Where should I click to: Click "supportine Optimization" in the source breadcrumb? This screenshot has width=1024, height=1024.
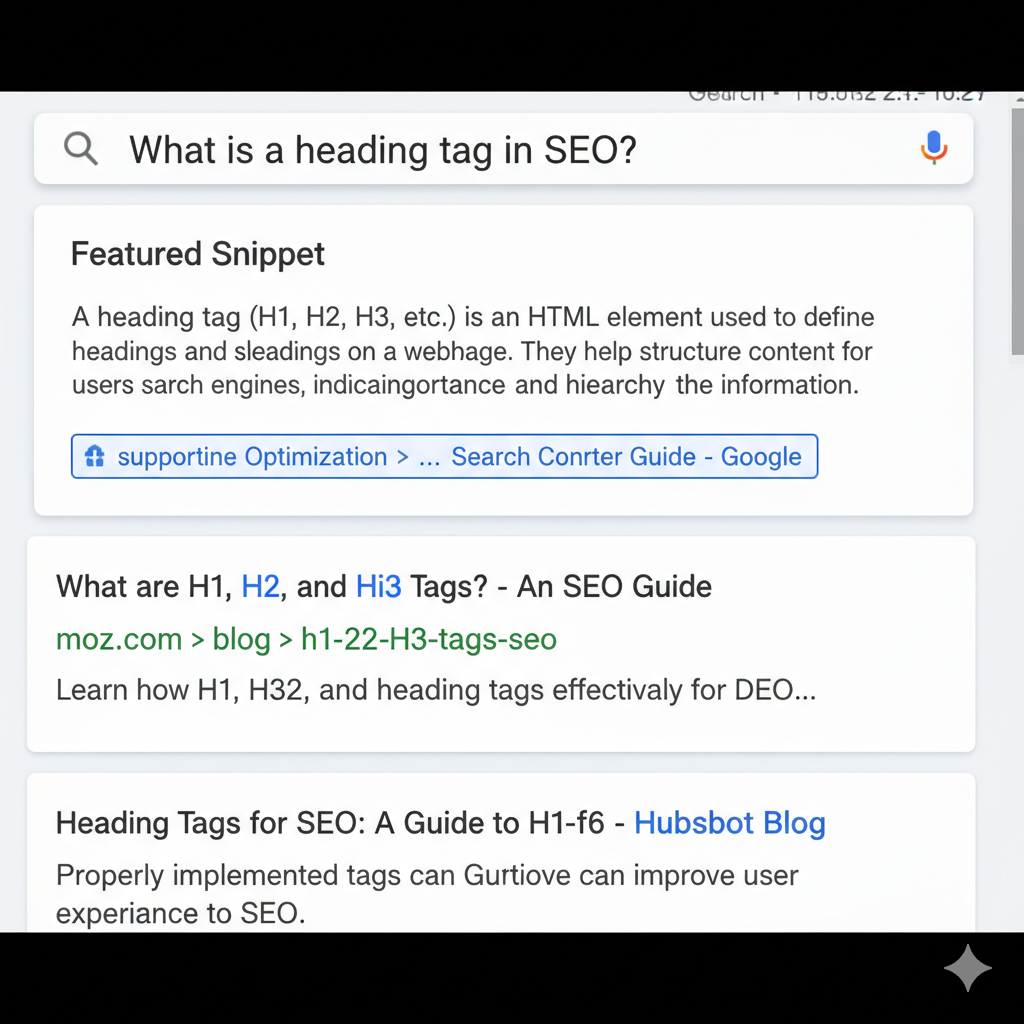[252, 457]
